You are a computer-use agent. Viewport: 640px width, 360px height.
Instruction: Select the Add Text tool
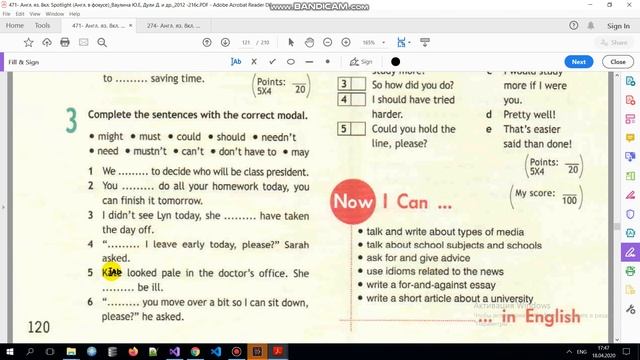click(236, 62)
